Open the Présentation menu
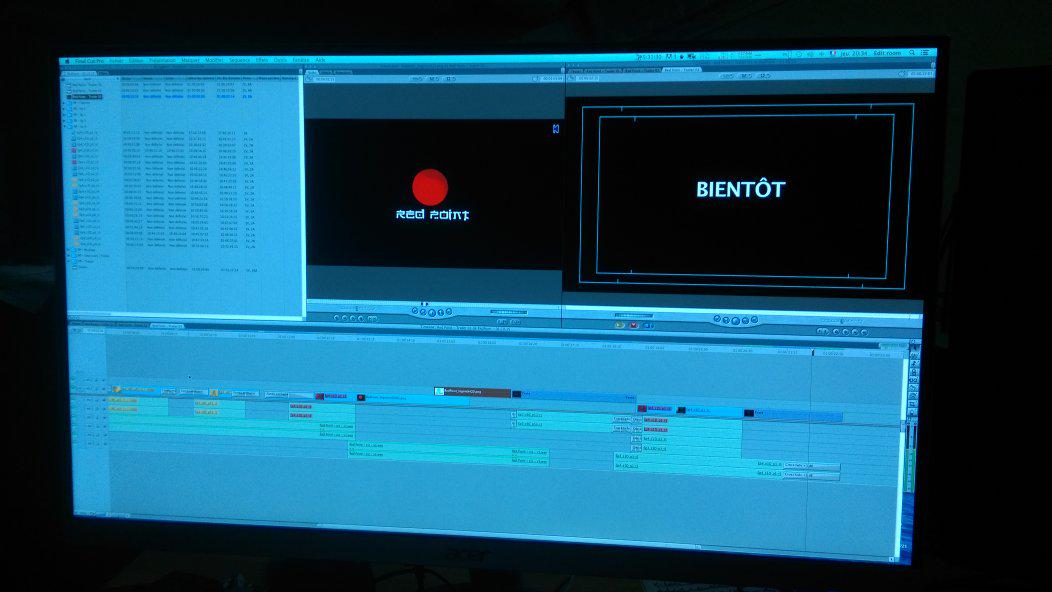Screen dimensions: 1052x592 (162, 60)
